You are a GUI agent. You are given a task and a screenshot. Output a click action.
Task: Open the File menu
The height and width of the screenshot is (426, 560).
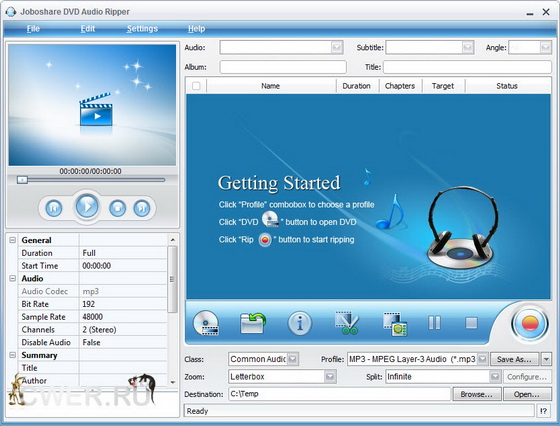[x=33, y=29]
